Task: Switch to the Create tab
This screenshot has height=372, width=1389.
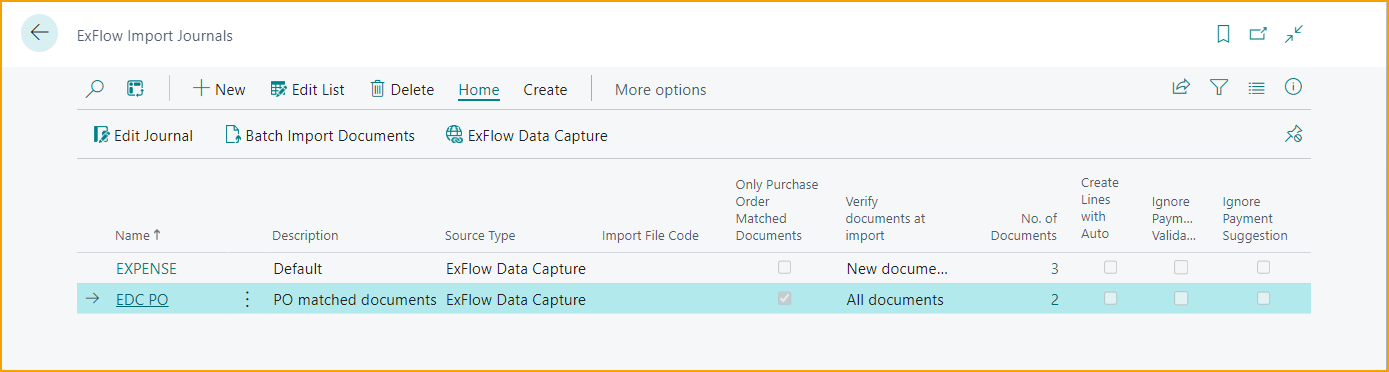Action: coord(545,89)
